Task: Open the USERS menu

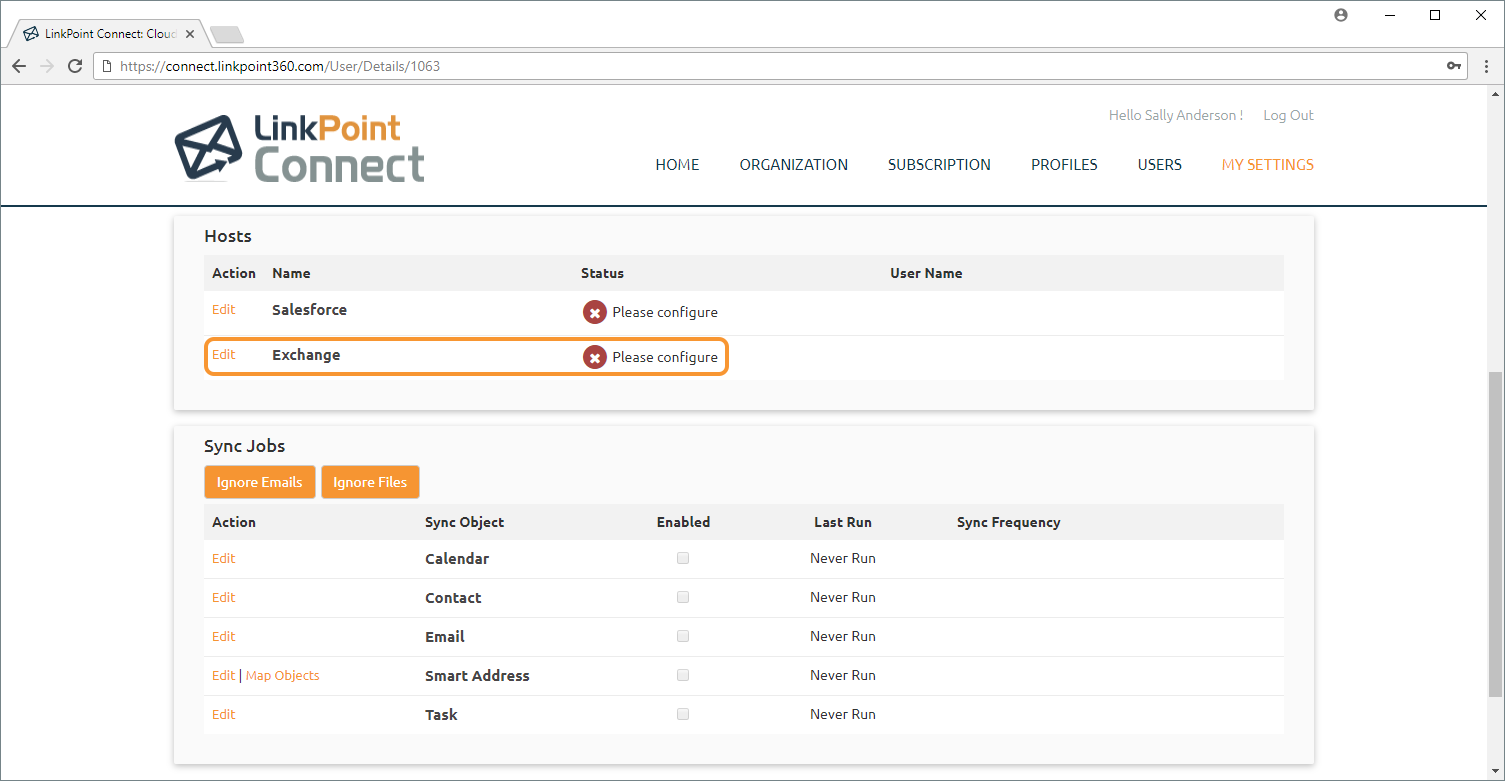Action: [1160, 165]
